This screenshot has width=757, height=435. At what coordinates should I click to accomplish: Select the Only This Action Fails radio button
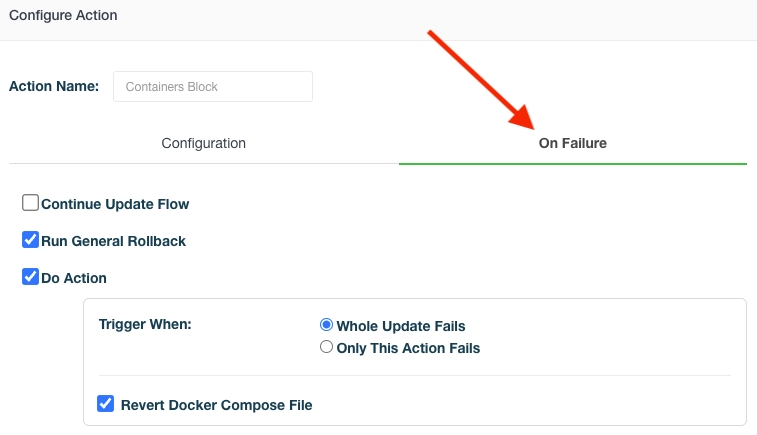(326, 348)
